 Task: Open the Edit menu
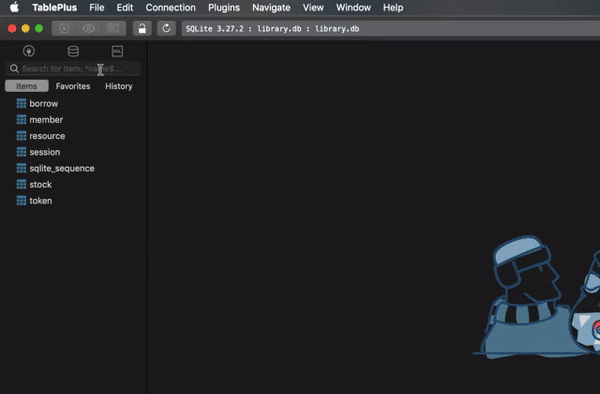click(x=125, y=8)
